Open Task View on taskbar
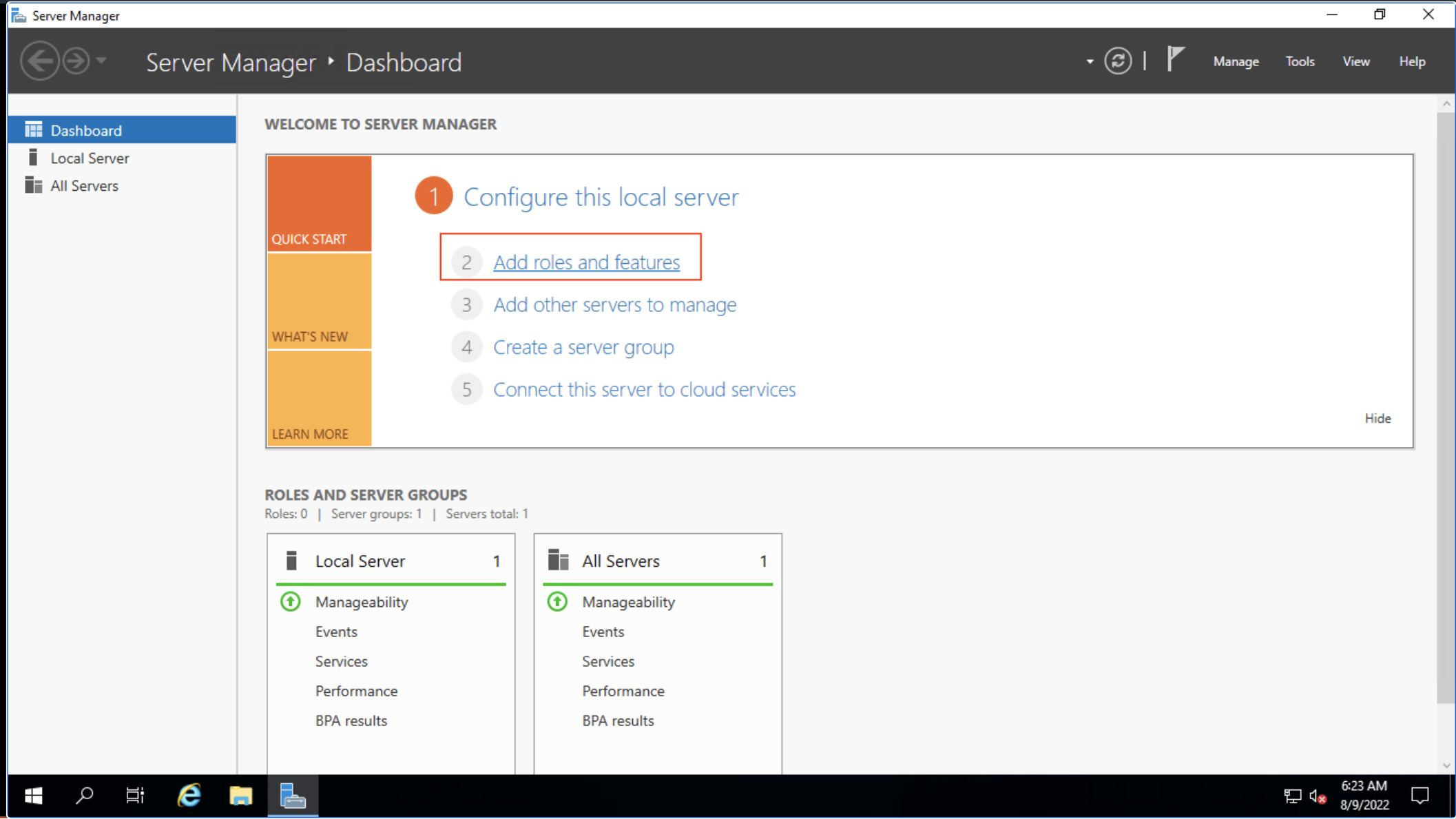Image resolution: width=1456 pixels, height=819 pixels. (135, 796)
